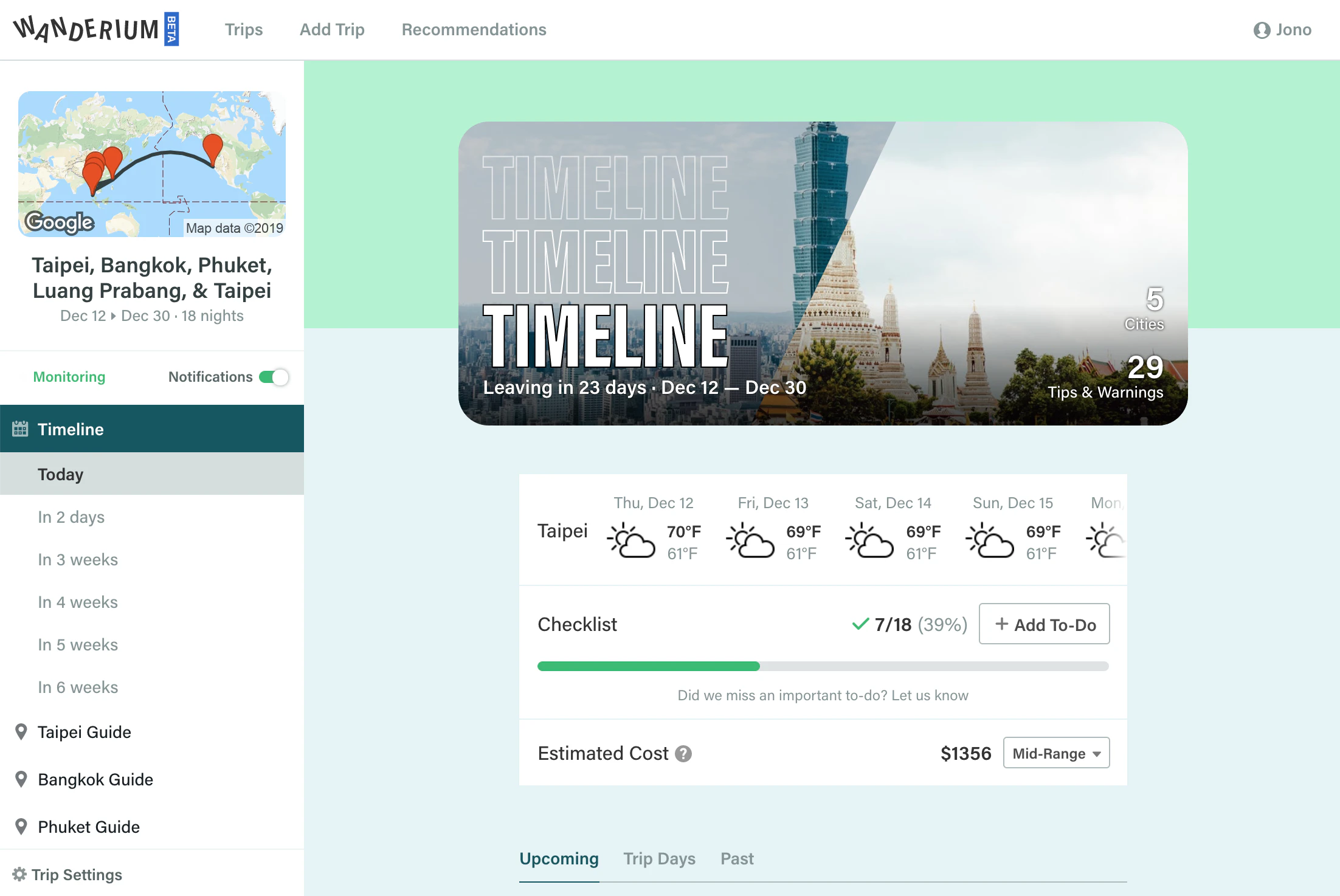Click the Thu, Dec 12 weather icon
Image resolution: width=1340 pixels, height=896 pixels.
(x=632, y=540)
